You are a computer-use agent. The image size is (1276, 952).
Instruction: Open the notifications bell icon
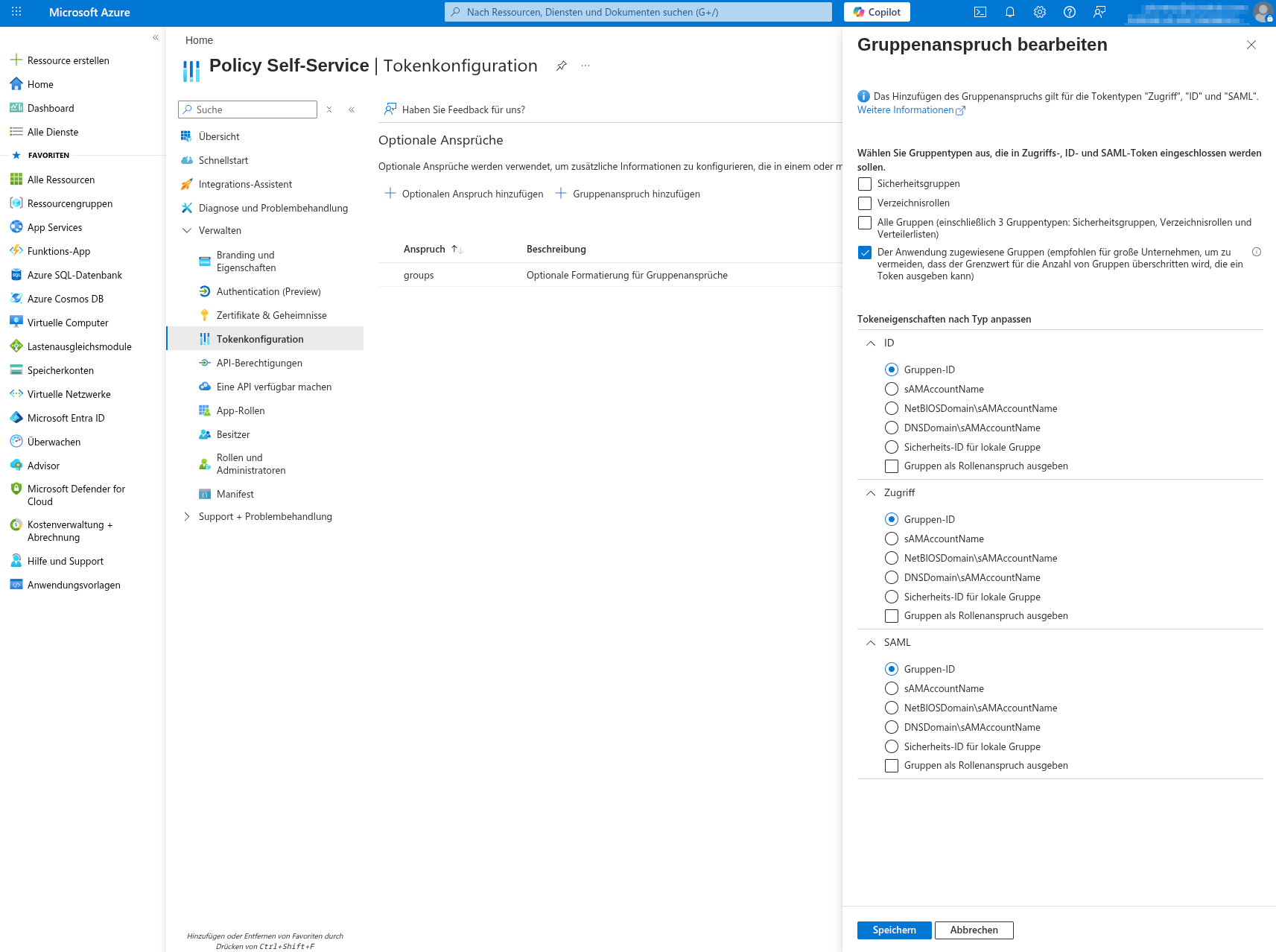click(x=1010, y=12)
